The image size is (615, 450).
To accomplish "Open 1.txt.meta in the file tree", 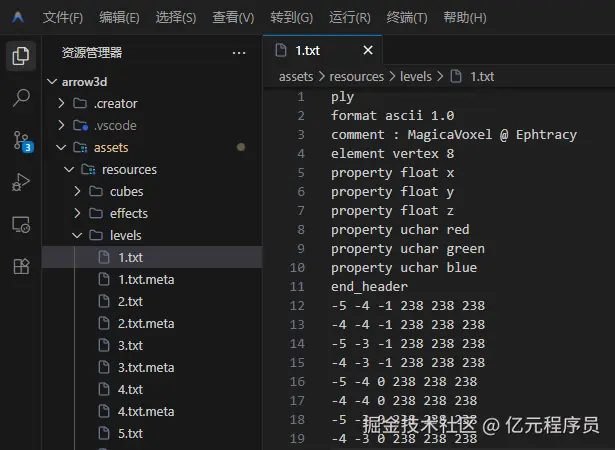I will [152, 279].
